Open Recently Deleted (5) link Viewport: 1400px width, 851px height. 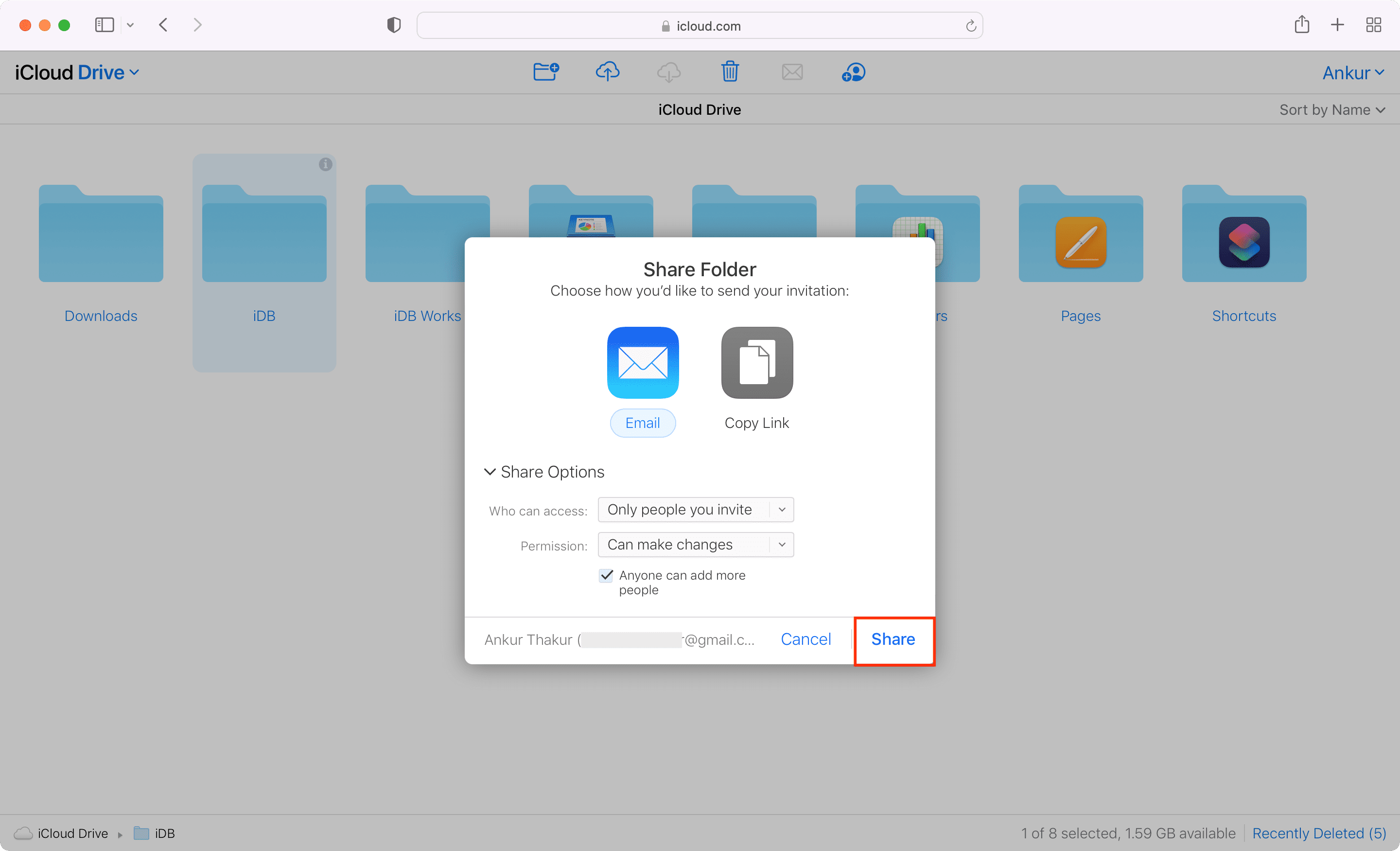pos(1319,833)
